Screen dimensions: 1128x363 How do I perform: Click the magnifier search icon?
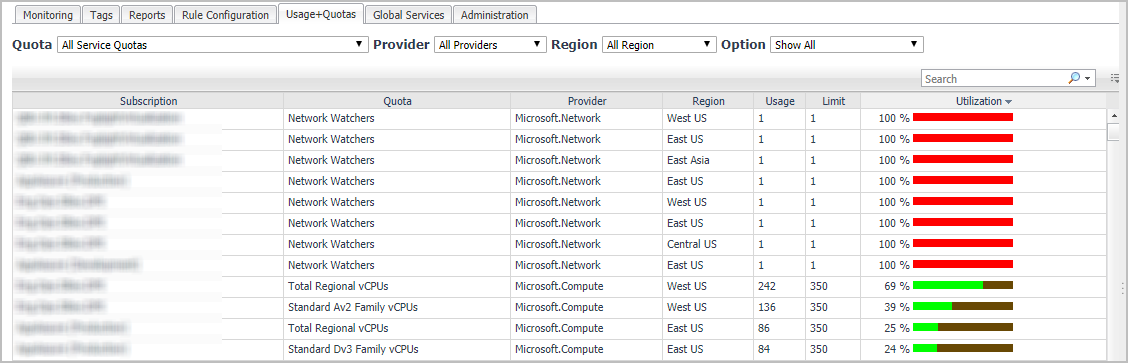[x=1074, y=78]
